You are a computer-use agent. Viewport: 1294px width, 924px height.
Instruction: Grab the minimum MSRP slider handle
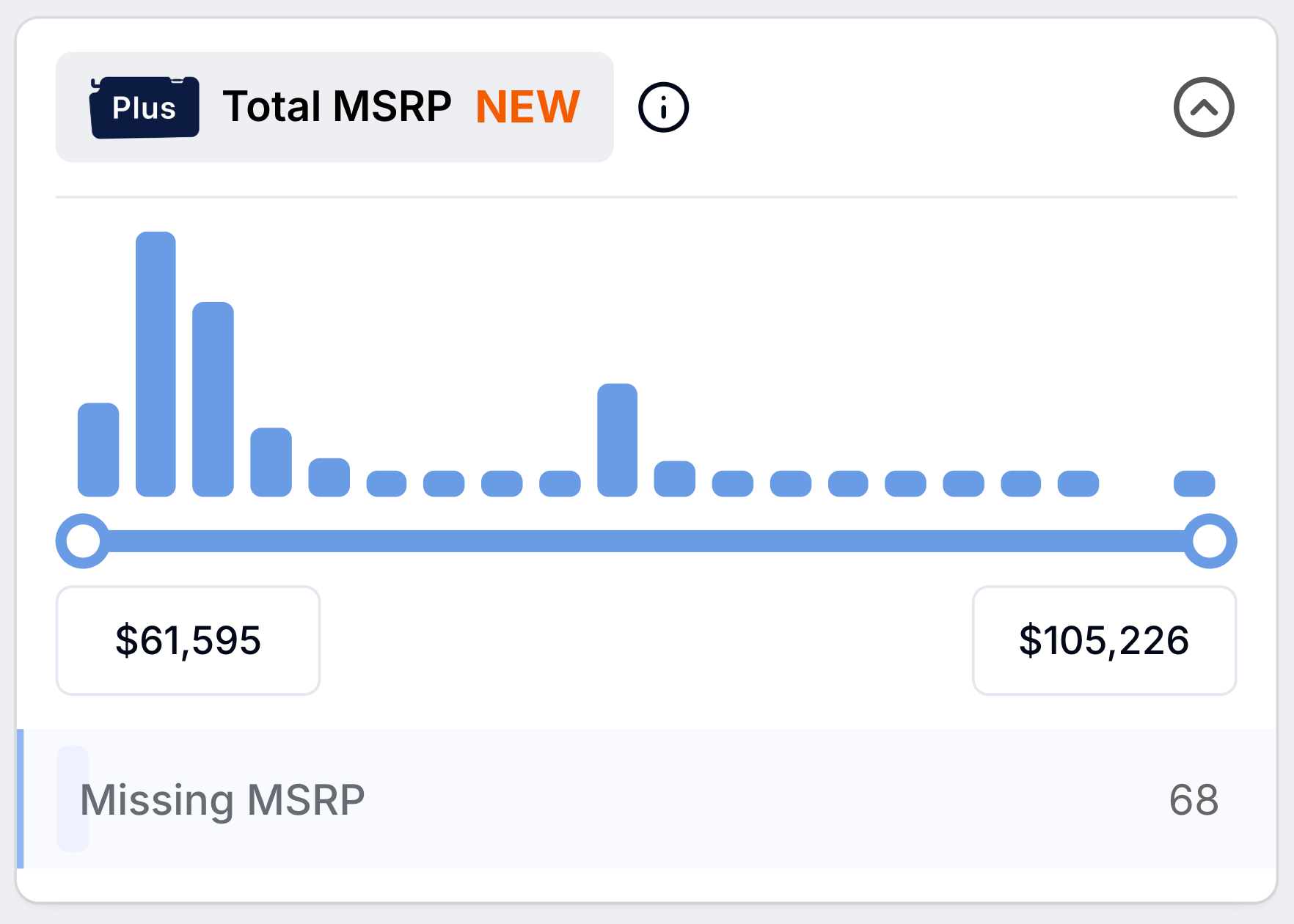tap(83, 541)
